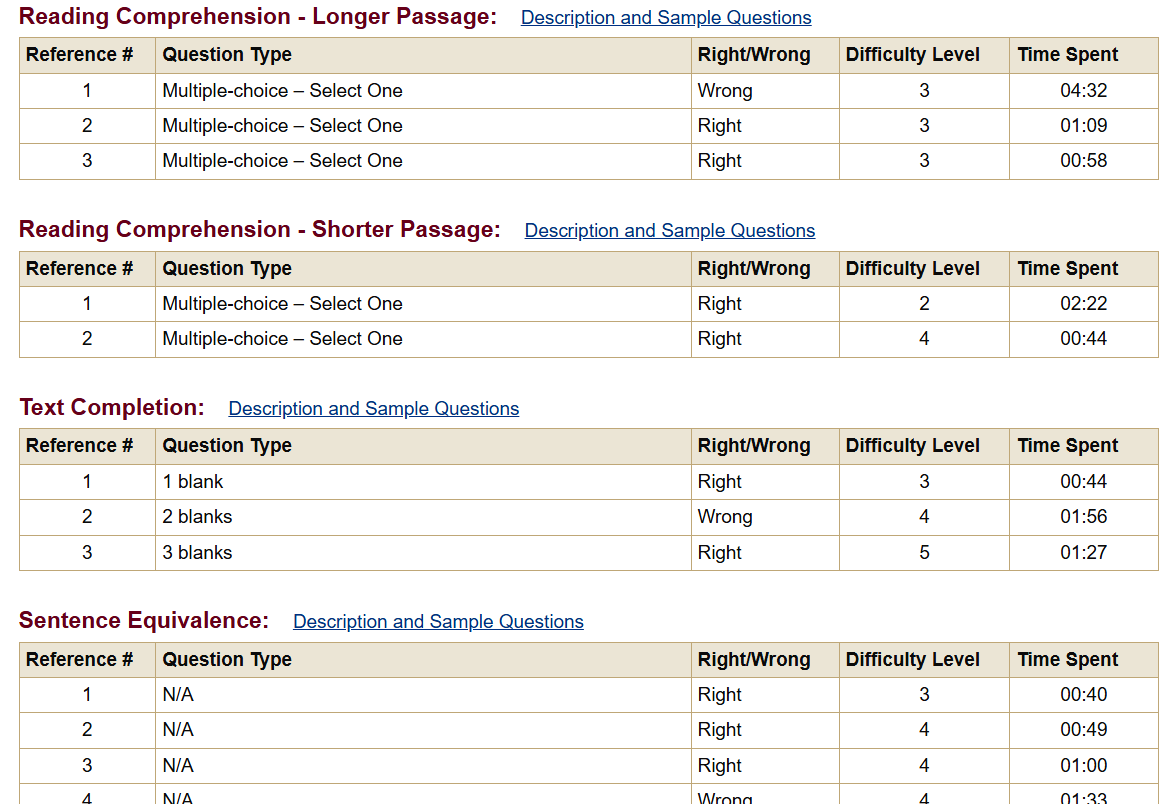
Task: Click the "Time Spent" header in Longer Passage table
Action: tap(1067, 55)
